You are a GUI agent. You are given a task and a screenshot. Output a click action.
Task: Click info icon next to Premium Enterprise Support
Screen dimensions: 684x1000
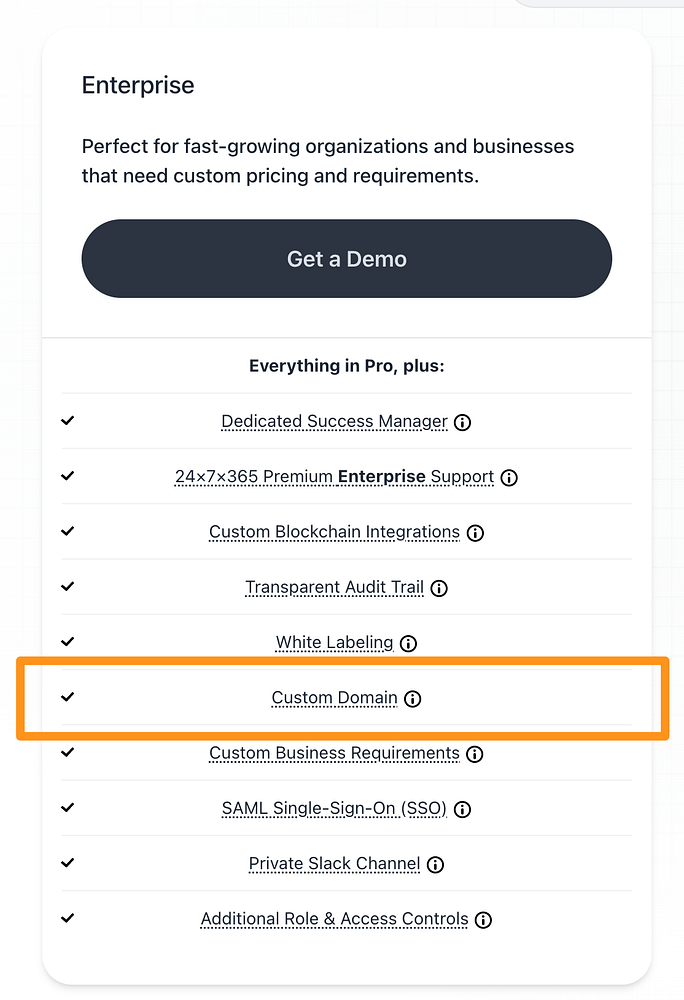pos(509,477)
